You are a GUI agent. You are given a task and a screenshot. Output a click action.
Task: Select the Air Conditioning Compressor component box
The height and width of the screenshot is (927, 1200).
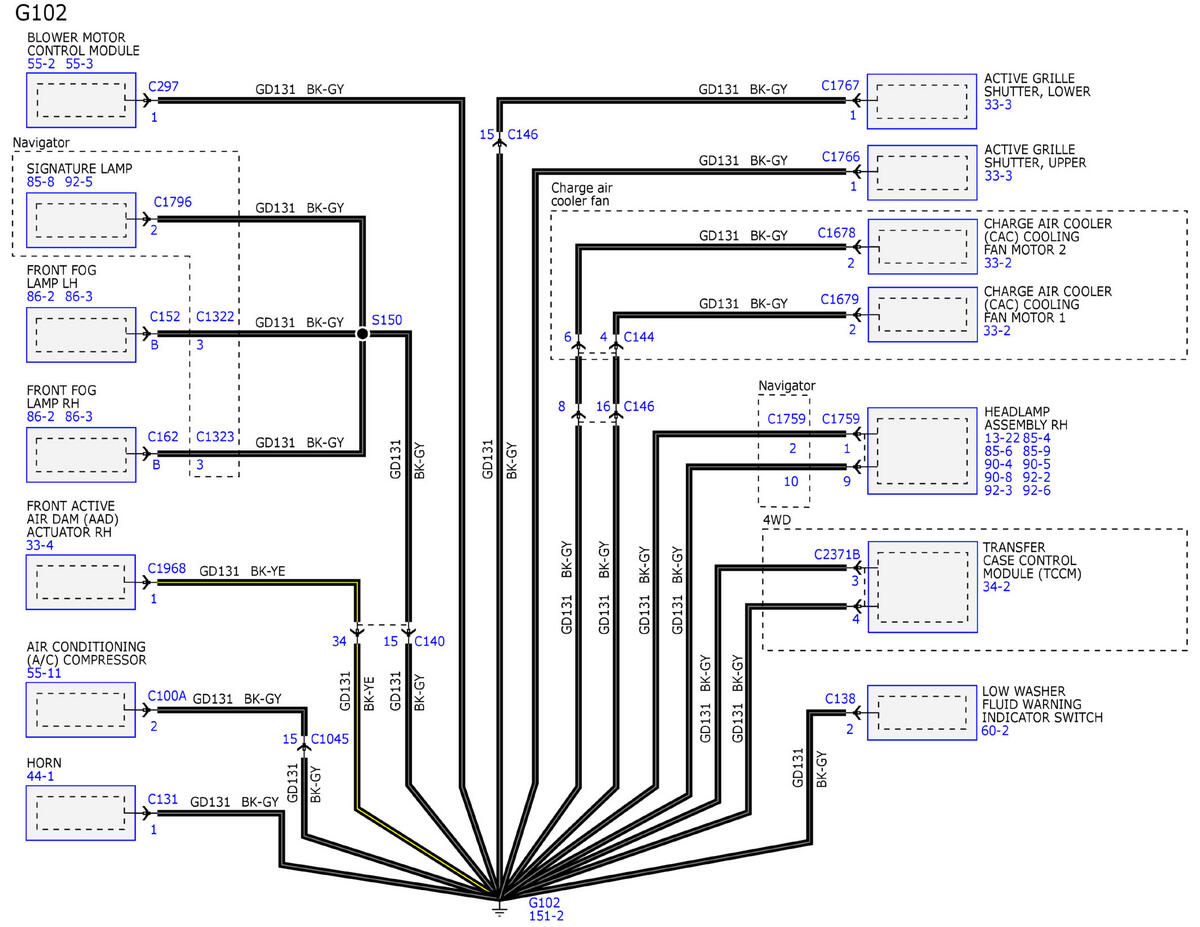pyautogui.click(x=81, y=710)
